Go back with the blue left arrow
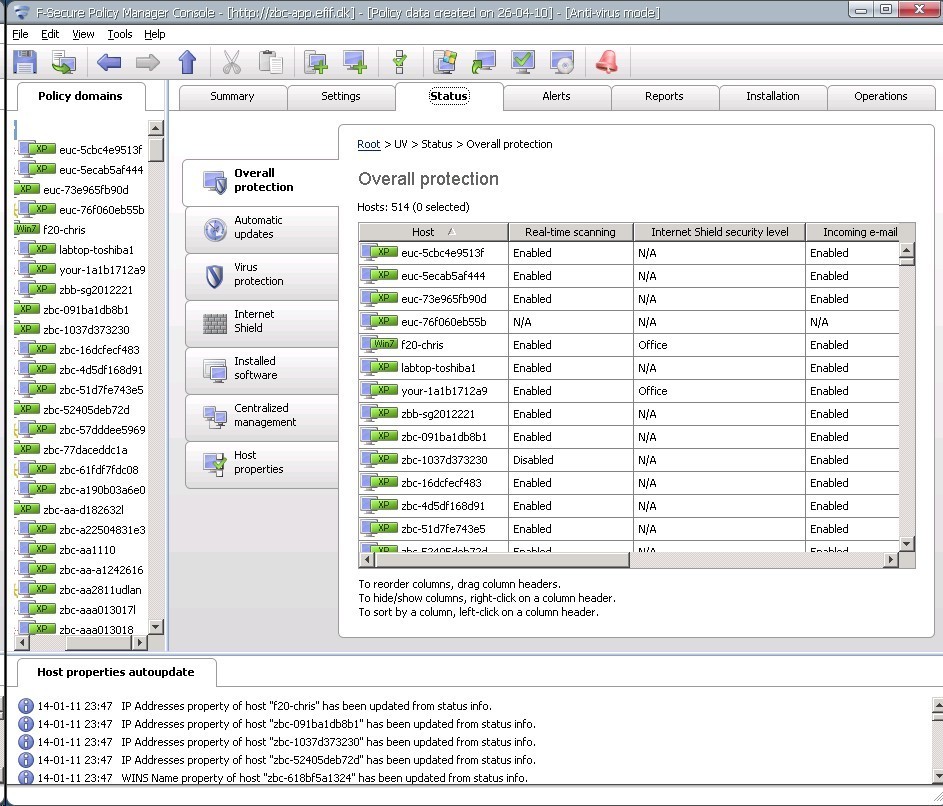 pos(109,63)
